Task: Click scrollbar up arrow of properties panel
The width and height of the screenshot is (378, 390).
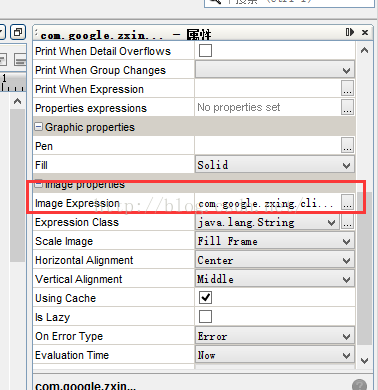Action: point(364,51)
